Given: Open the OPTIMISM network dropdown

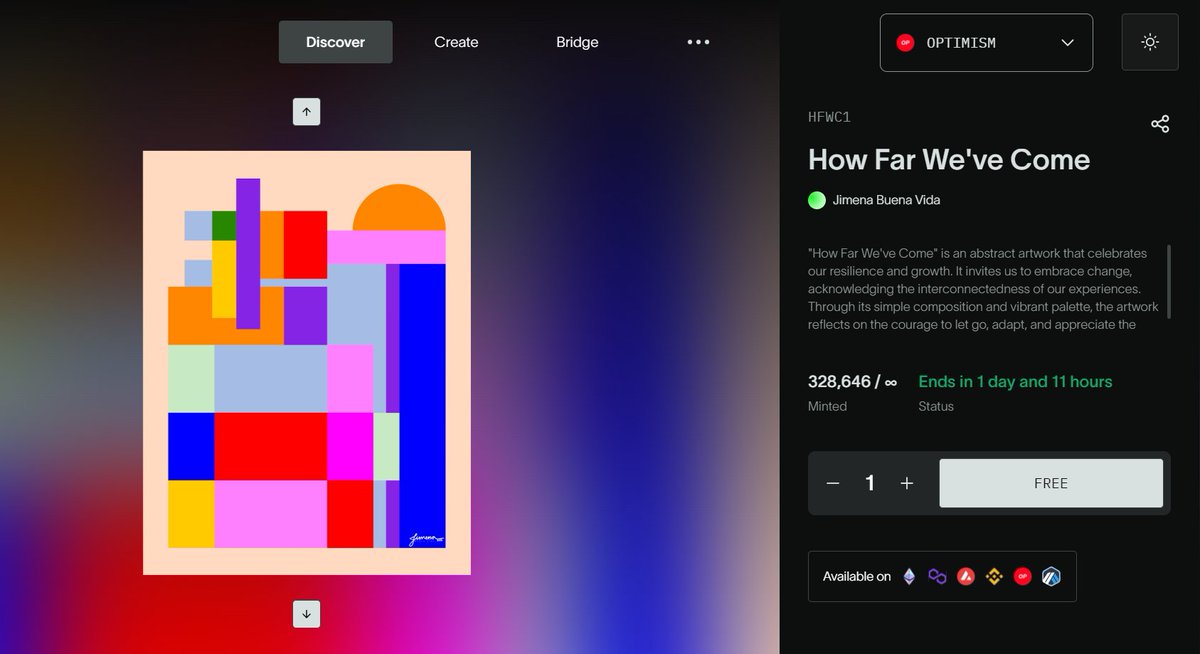Looking at the screenshot, I should click(986, 42).
